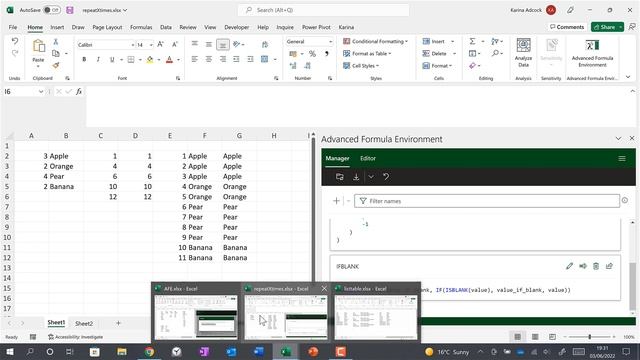Toggle AutoSave switch
640x360 pixels.
[52, 10]
